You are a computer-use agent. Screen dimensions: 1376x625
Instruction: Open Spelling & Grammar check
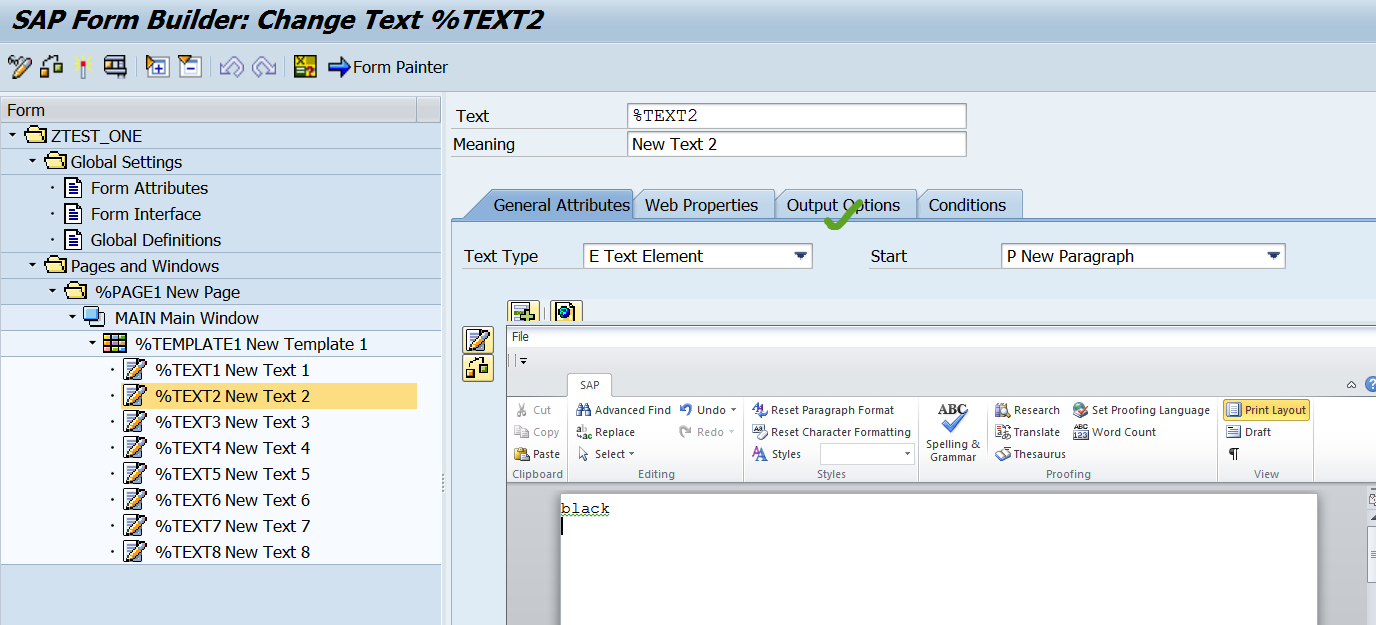953,432
